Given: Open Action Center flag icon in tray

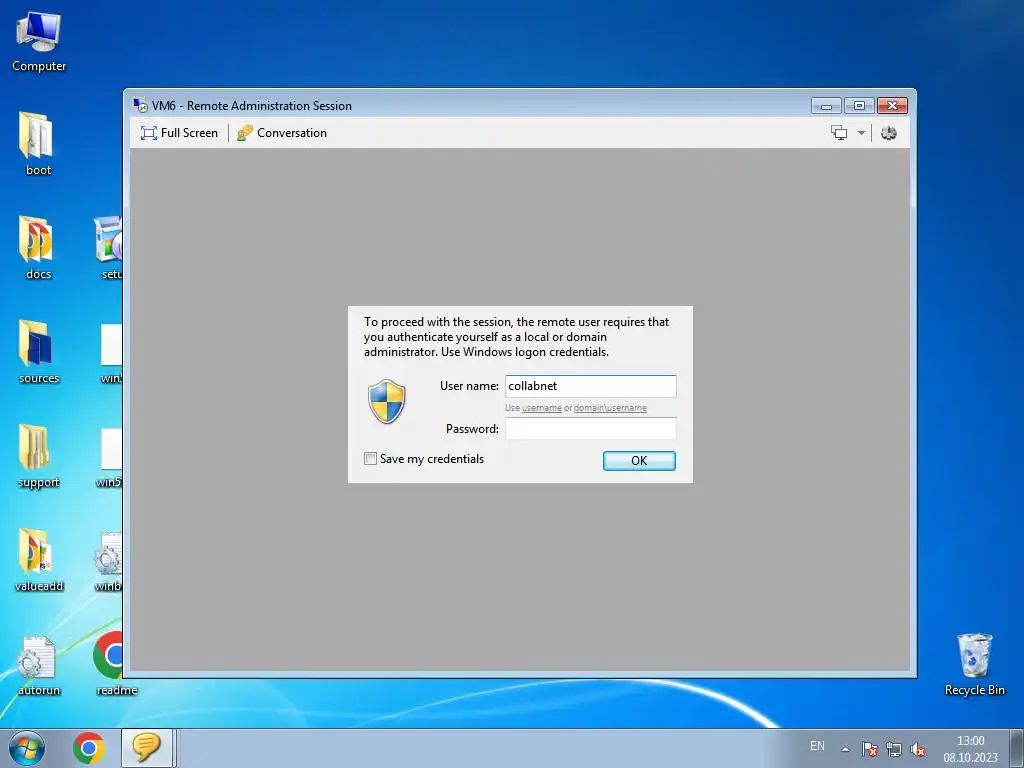Looking at the screenshot, I should (x=869, y=749).
